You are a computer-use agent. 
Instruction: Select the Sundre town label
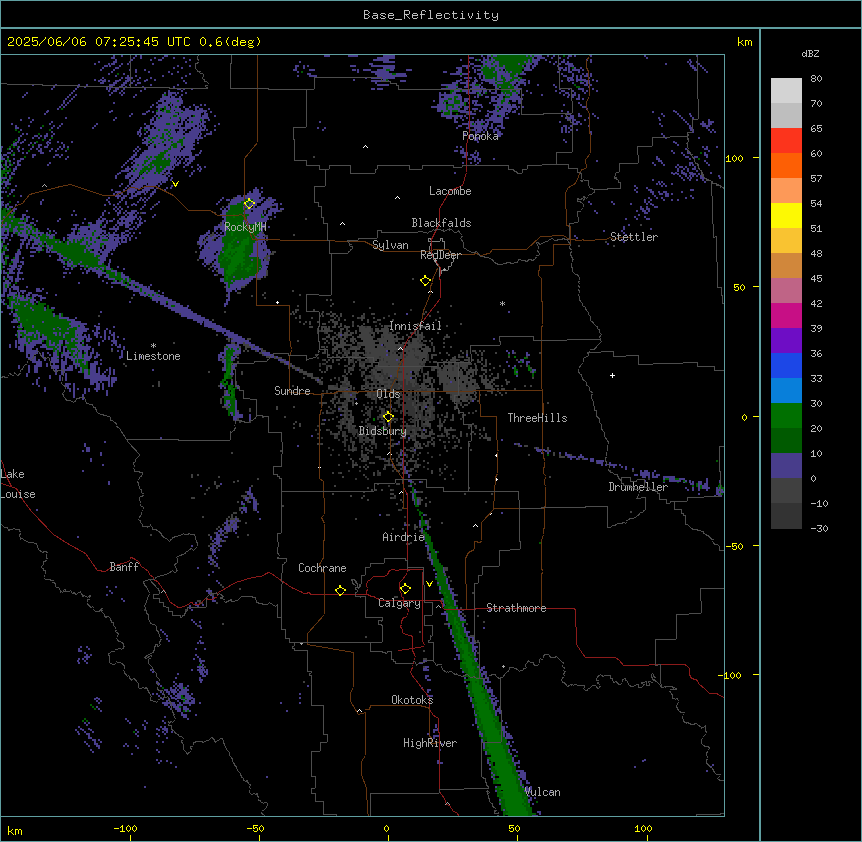(x=292, y=391)
